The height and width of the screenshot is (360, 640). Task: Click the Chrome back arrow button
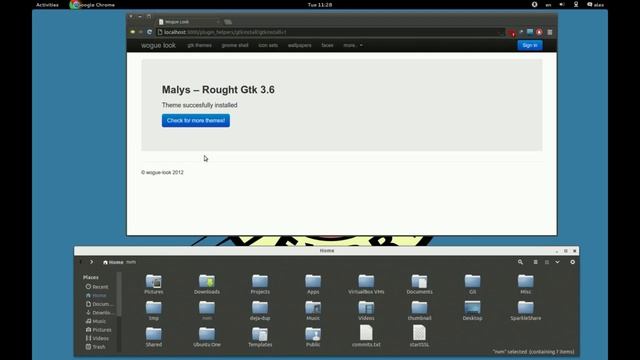pyautogui.click(x=133, y=32)
